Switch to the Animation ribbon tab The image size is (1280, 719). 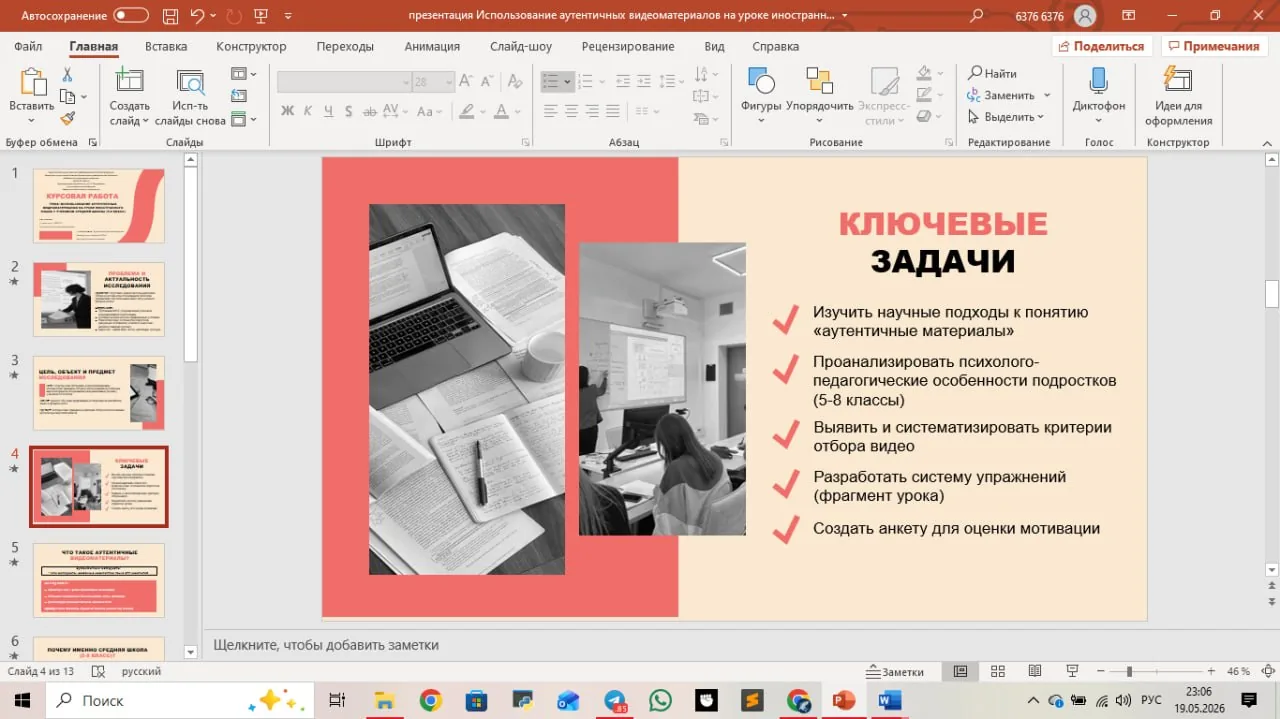(x=432, y=46)
